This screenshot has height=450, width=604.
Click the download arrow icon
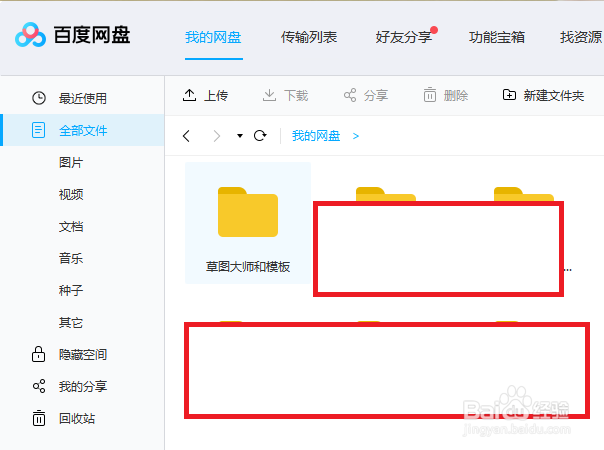pos(269,95)
